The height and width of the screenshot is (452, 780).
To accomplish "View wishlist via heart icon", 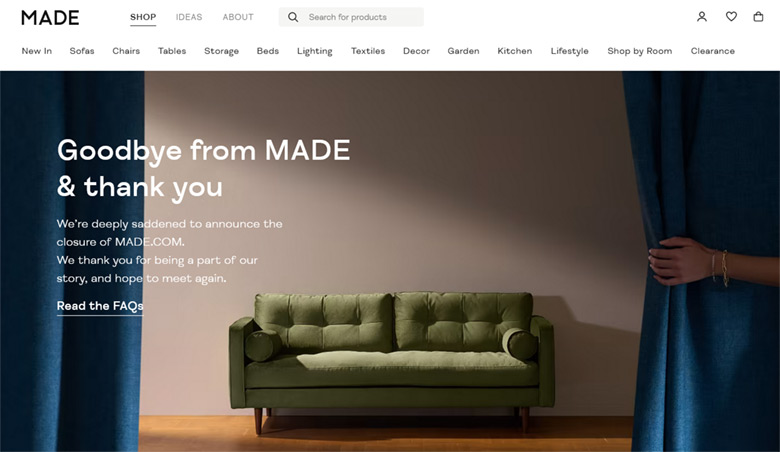I will coord(731,17).
